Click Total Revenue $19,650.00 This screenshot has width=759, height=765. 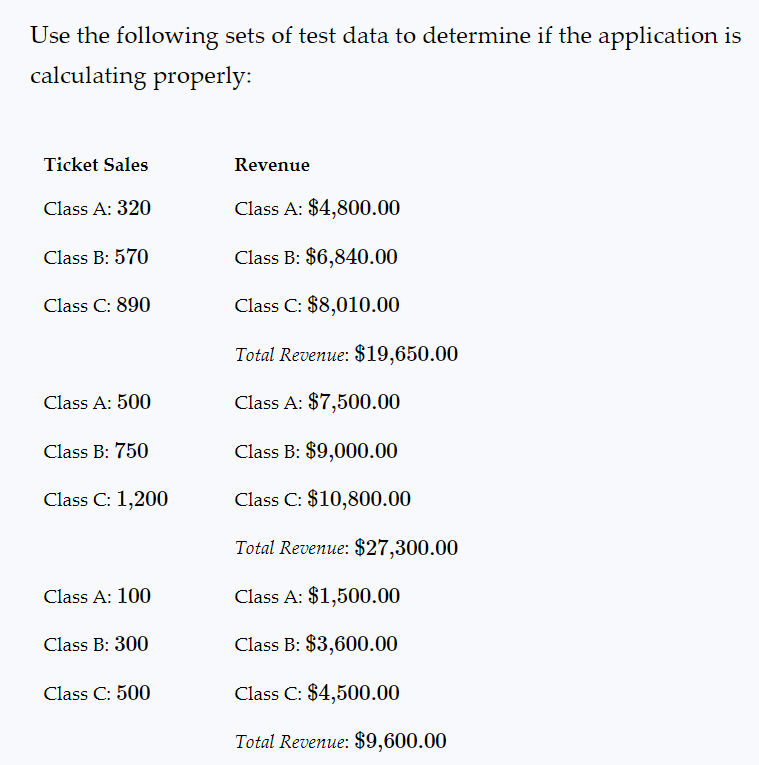pyautogui.click(x=346, y=354)
